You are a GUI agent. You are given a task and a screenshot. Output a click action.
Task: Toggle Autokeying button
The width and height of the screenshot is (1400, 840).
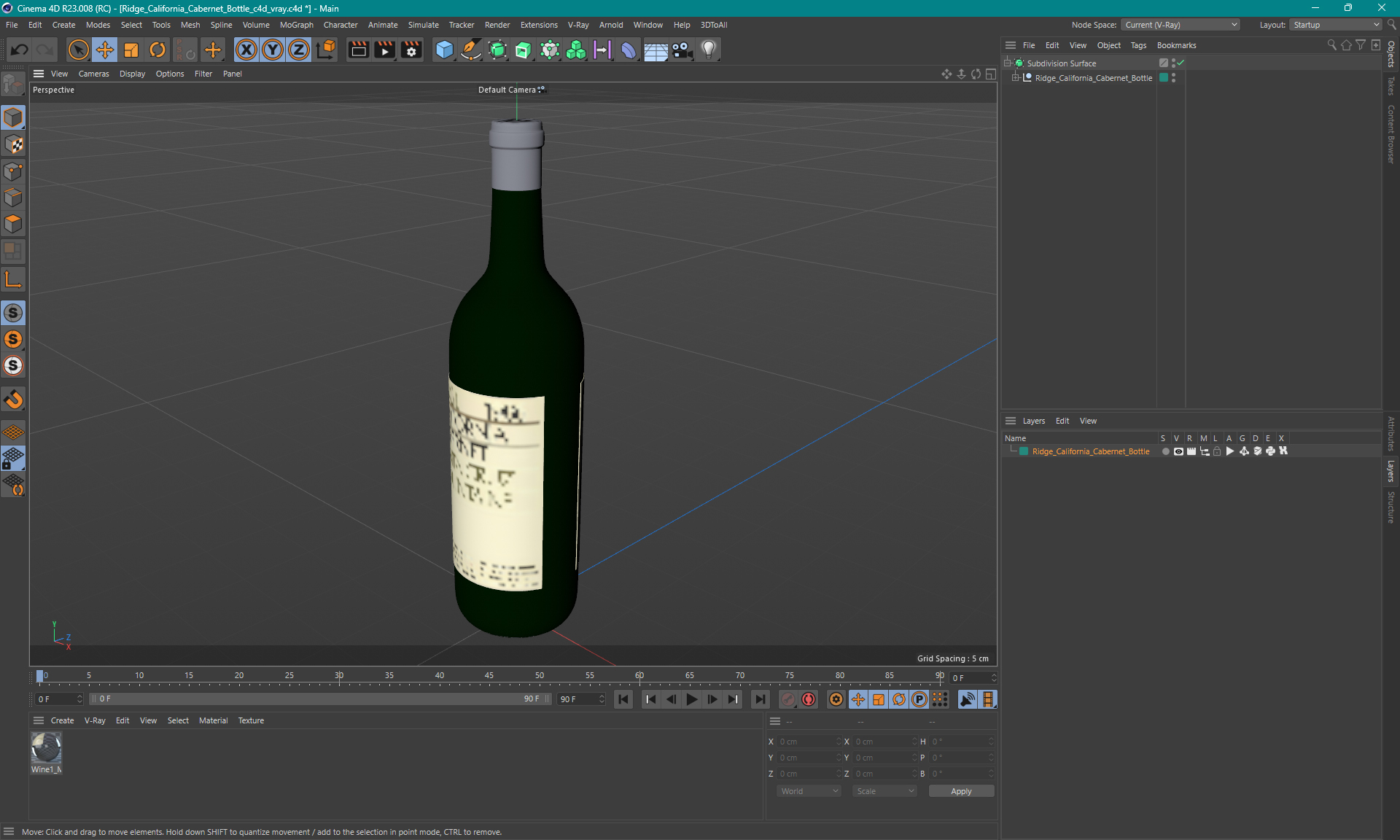[809, 699]
